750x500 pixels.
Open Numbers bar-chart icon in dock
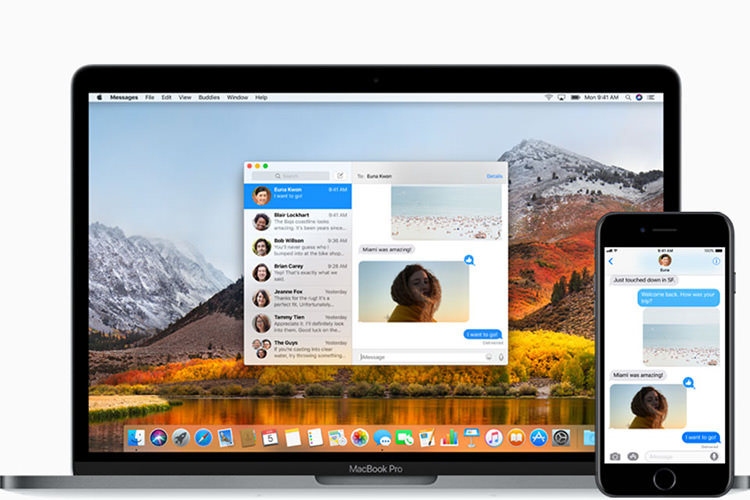click(449, 437)
